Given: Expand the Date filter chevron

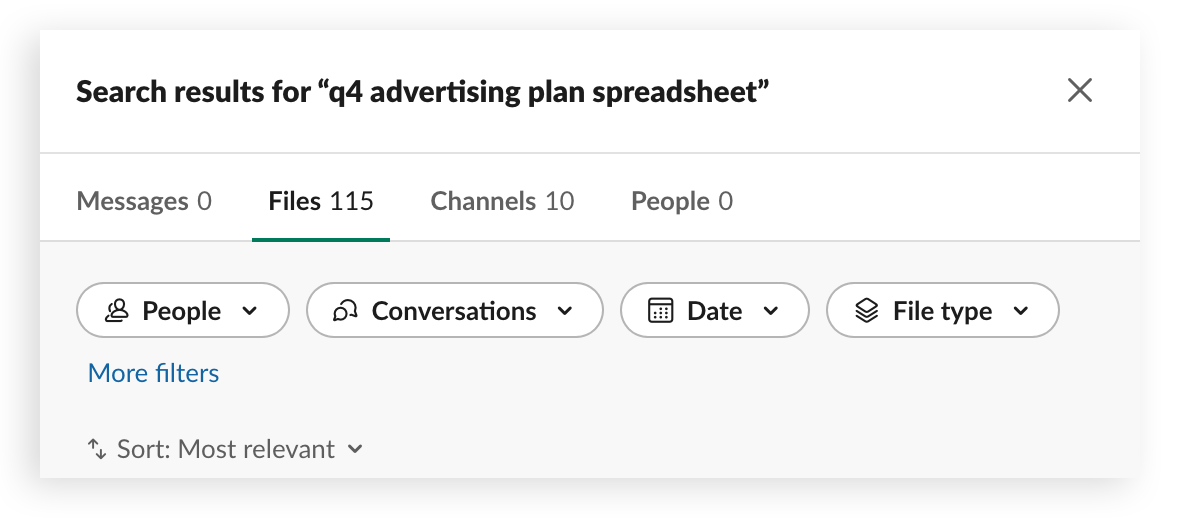Looking at the screenshot, I should pyautogui.click(x=771, y=311).
